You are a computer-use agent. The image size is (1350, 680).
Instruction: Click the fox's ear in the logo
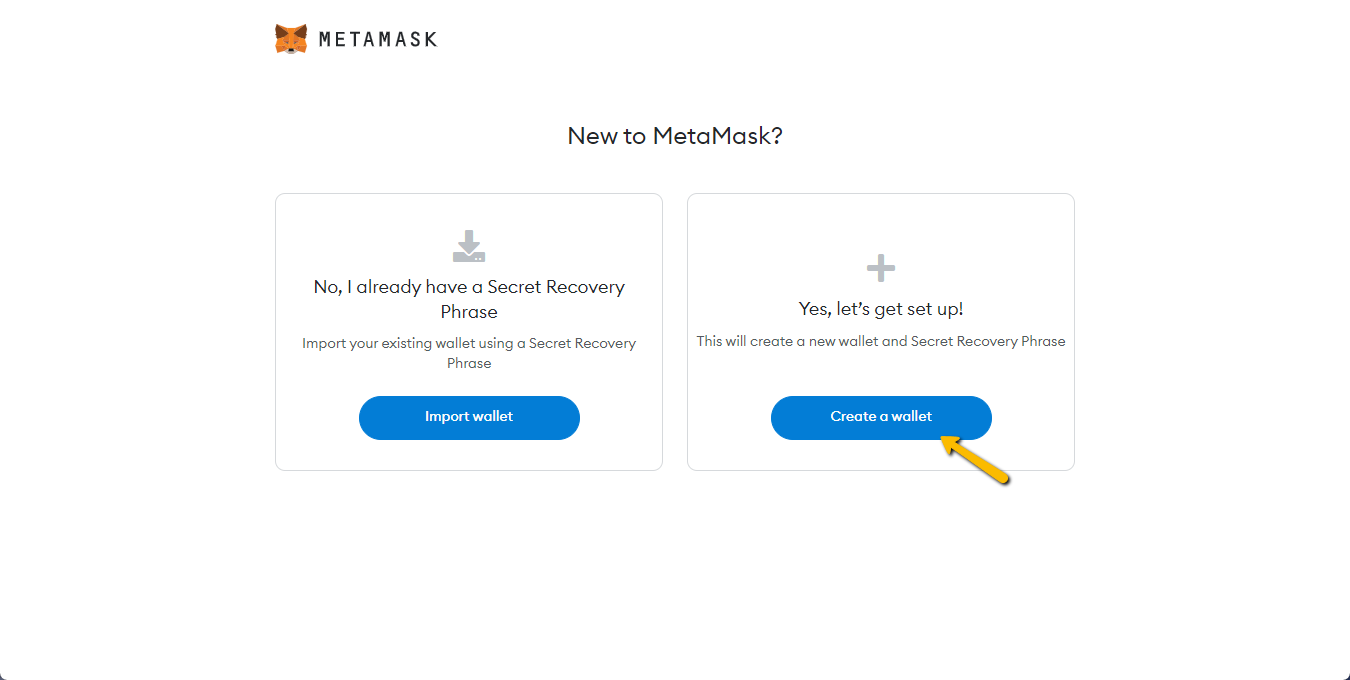279,29
